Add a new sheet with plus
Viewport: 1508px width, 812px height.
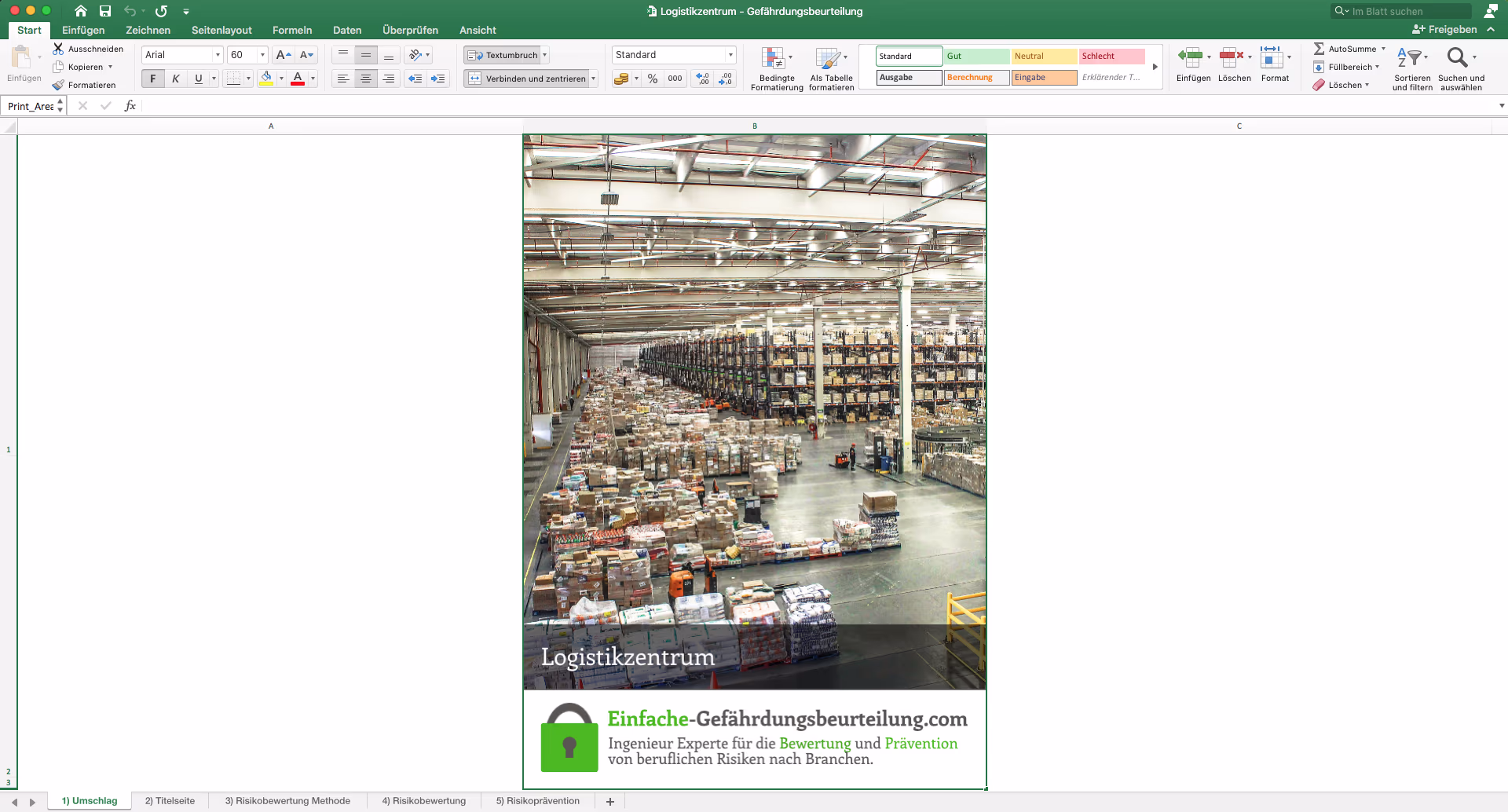[x=610, y=802]
